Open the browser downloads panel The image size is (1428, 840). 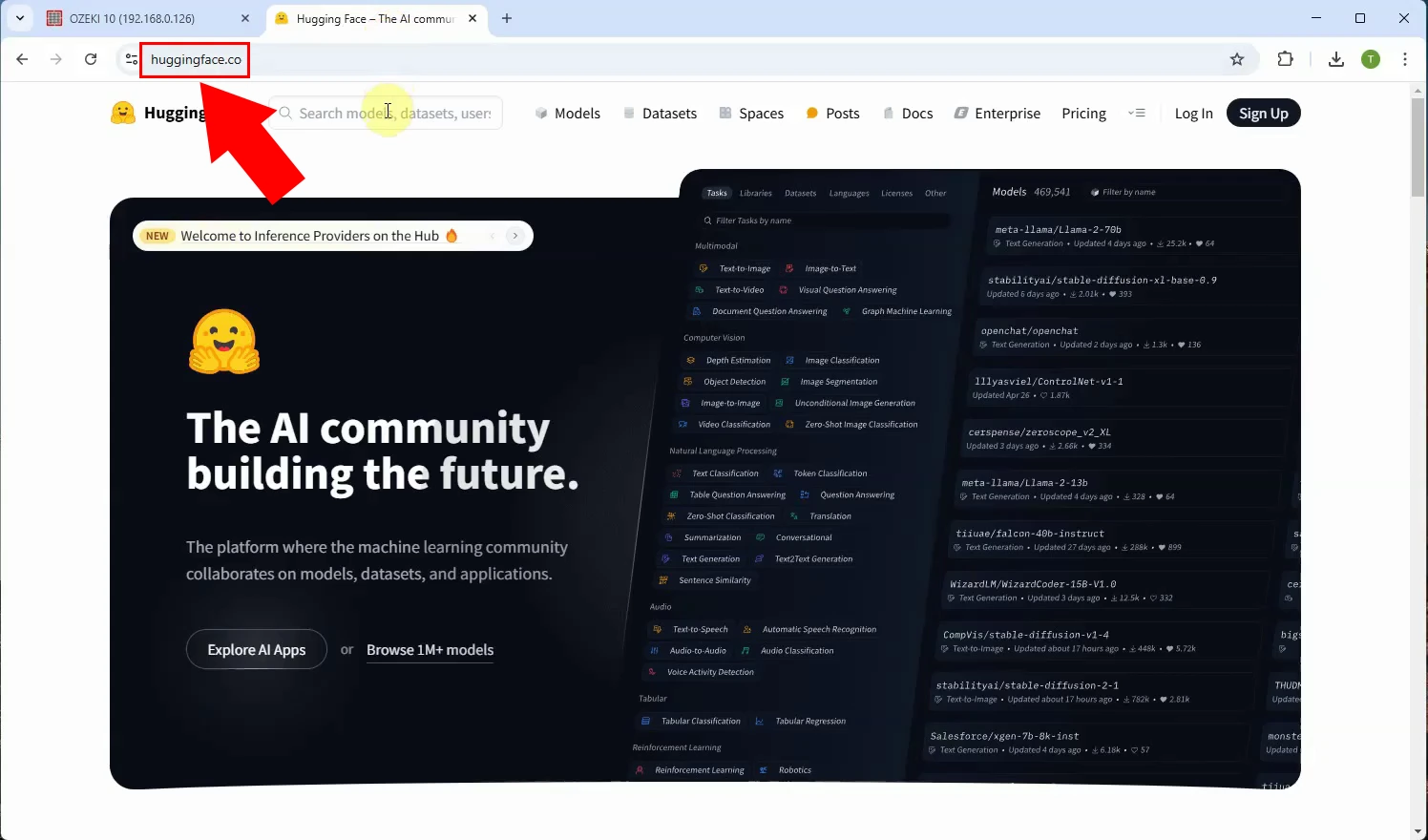click(1336, 59)
